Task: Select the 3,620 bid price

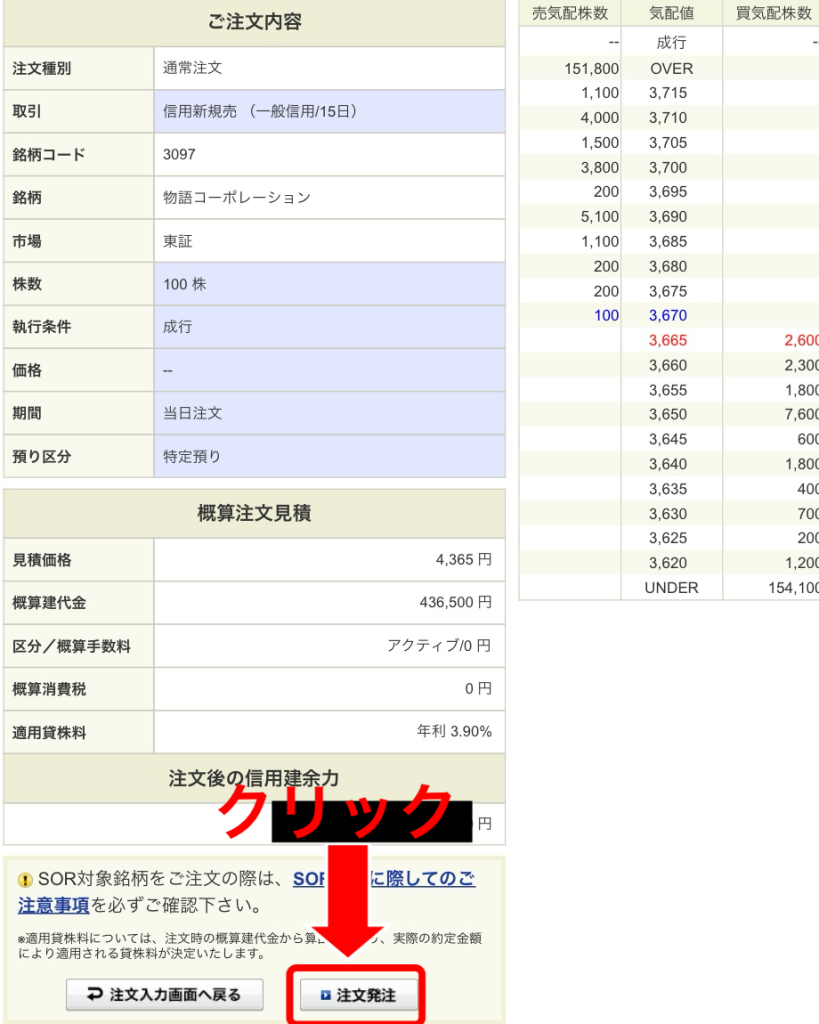Action: click(x=667, y=563)
